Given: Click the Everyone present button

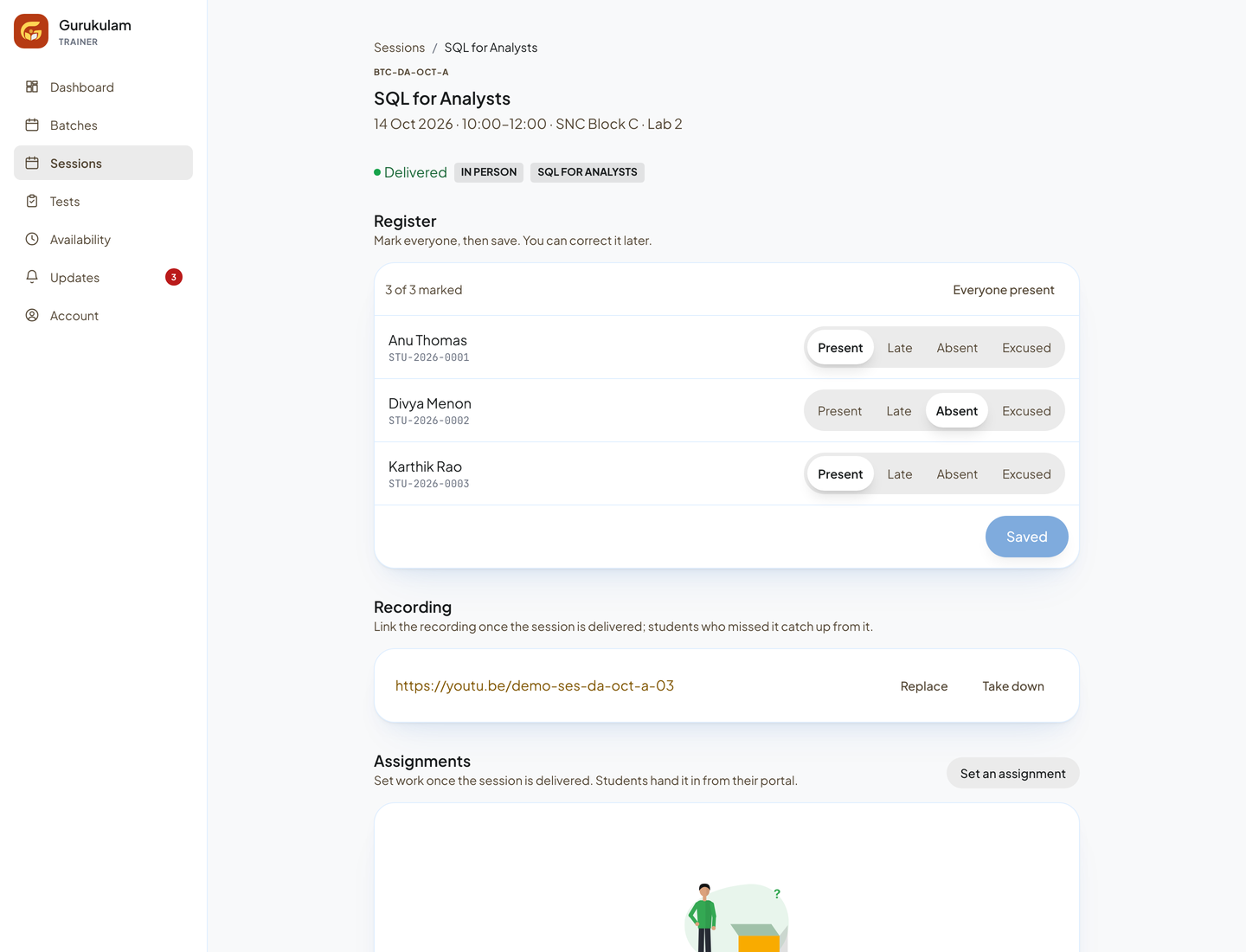Looking at the screenshot, I should (1004, 289).
